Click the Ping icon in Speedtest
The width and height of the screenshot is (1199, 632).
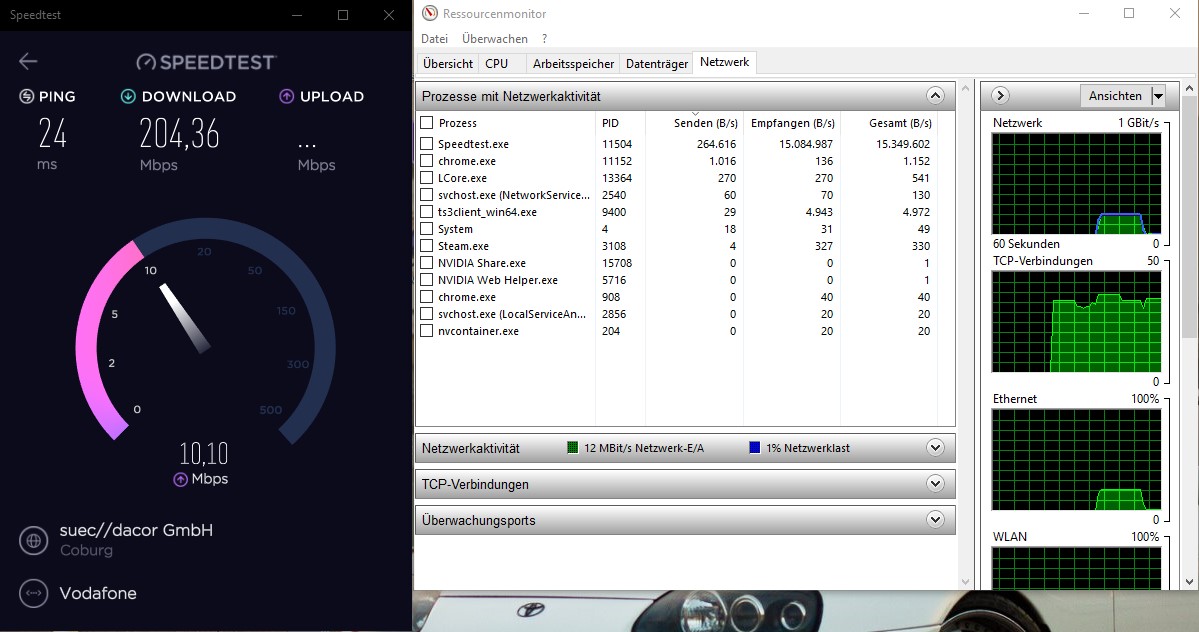tap(26, 96)
